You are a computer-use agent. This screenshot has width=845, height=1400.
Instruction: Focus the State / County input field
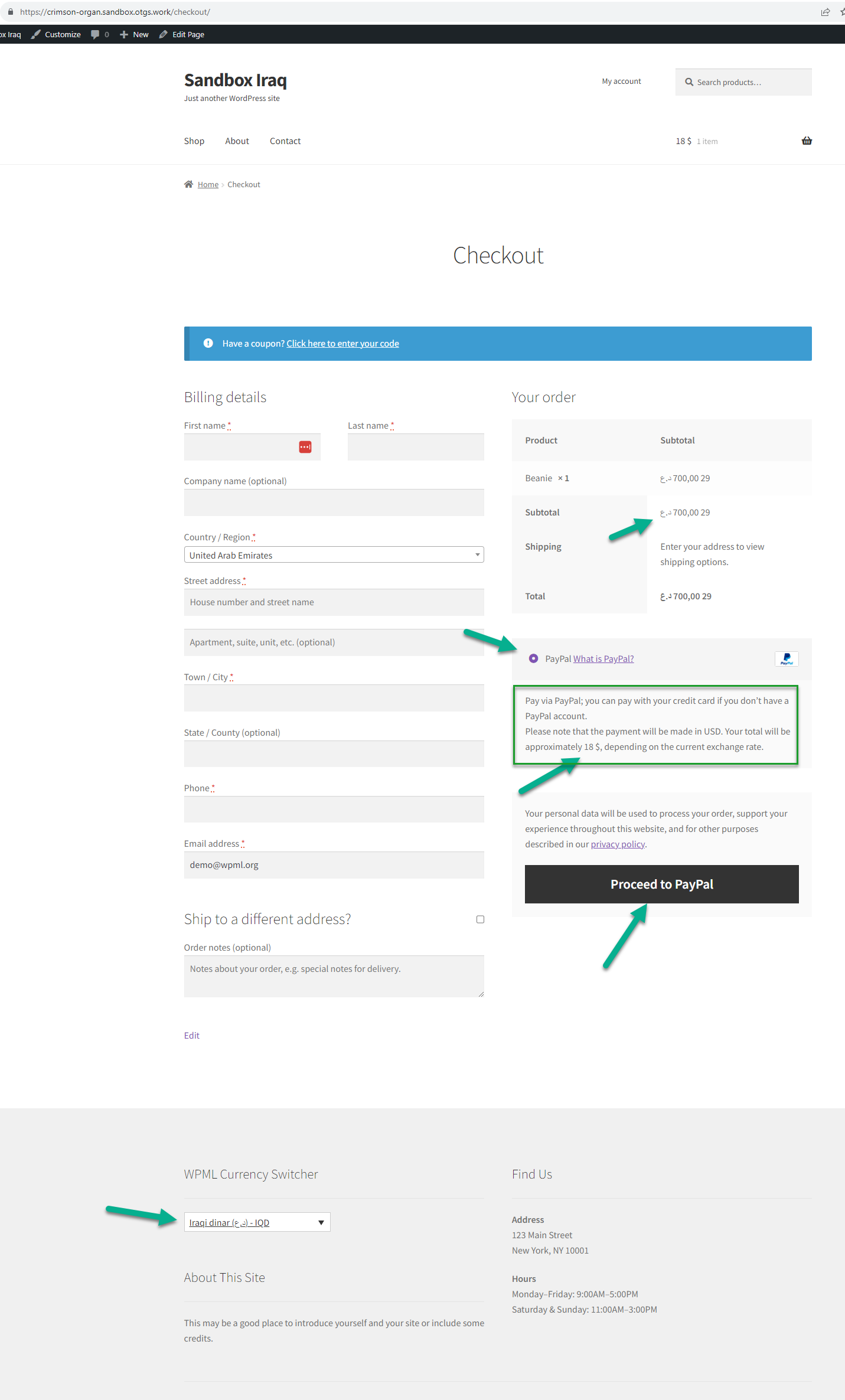[334, 753]
